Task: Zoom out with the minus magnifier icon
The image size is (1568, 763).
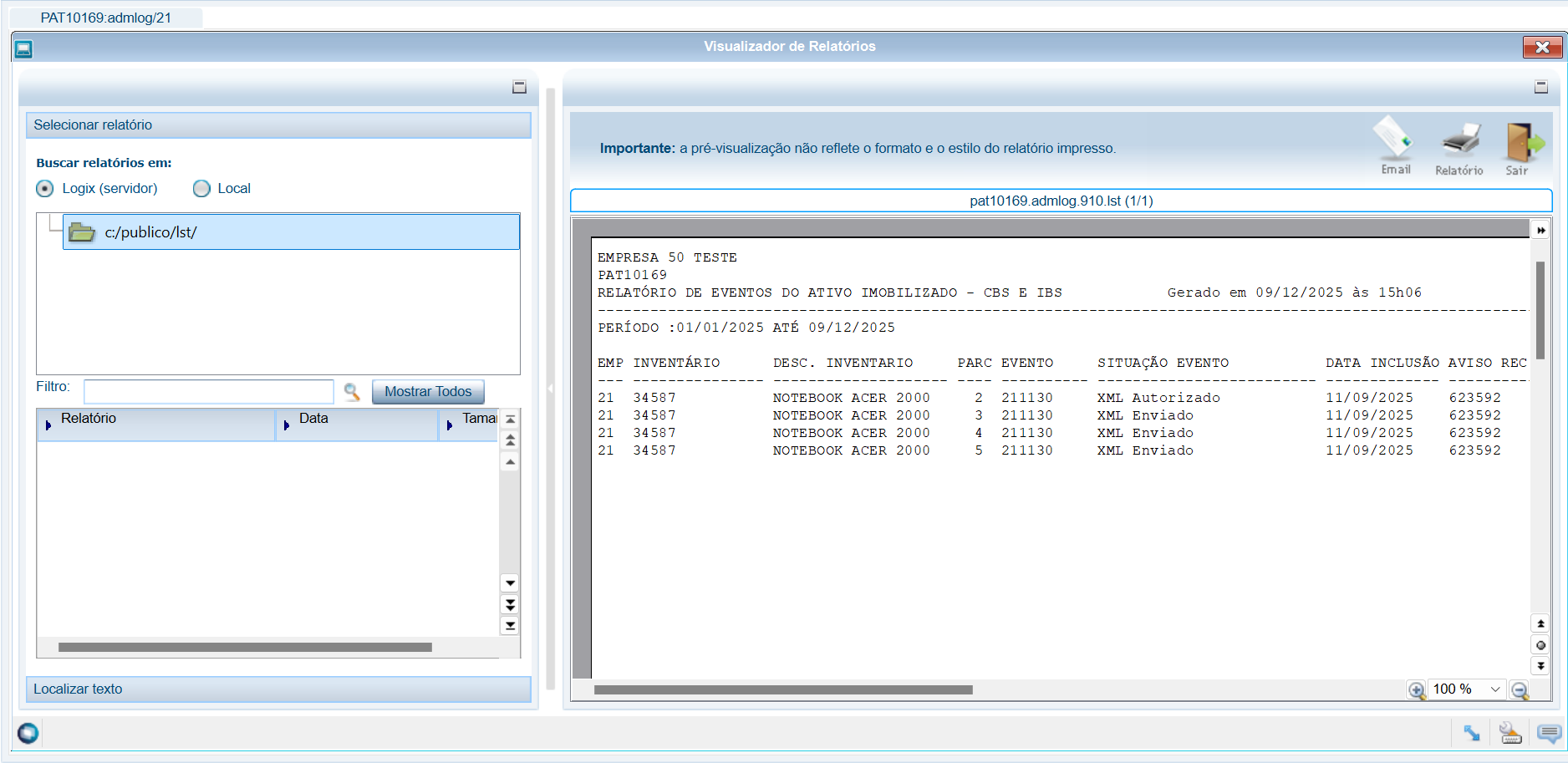Action: (x=1520, y=689)
